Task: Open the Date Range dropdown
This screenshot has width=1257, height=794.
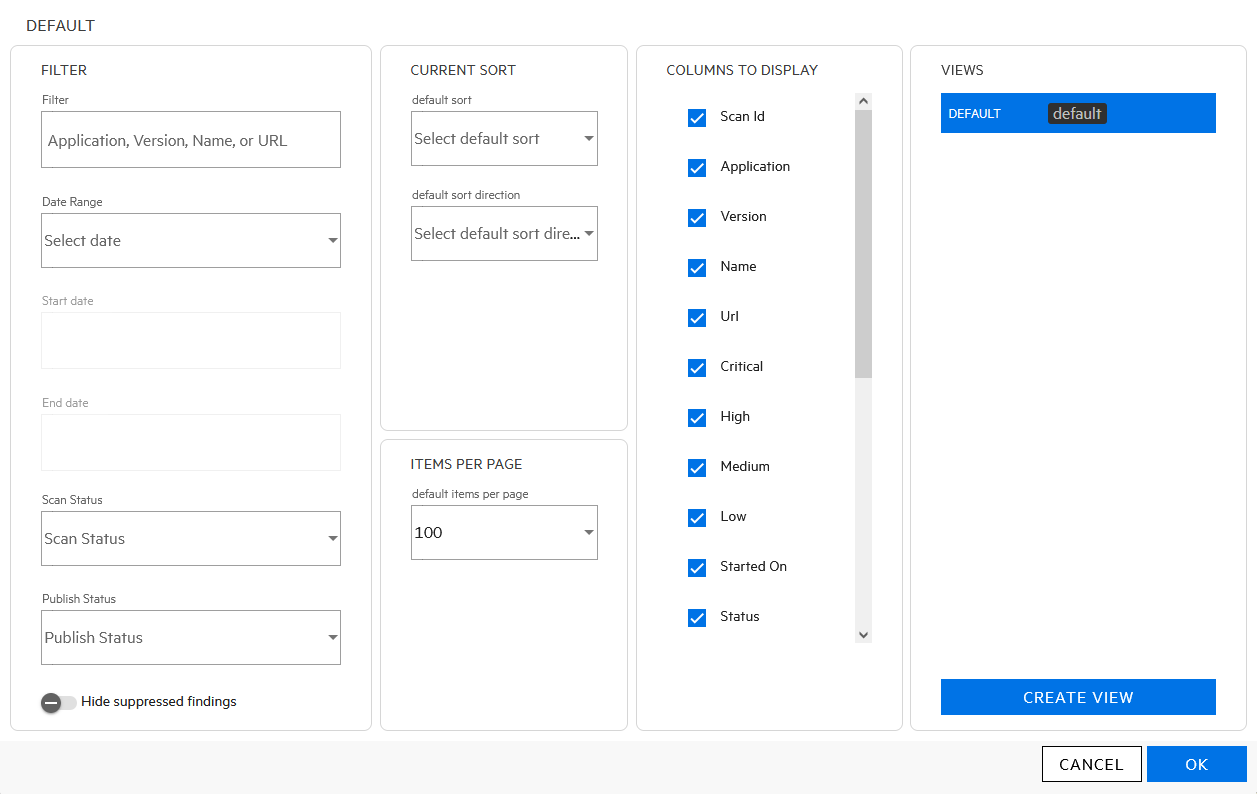Action: coord(190,240)
